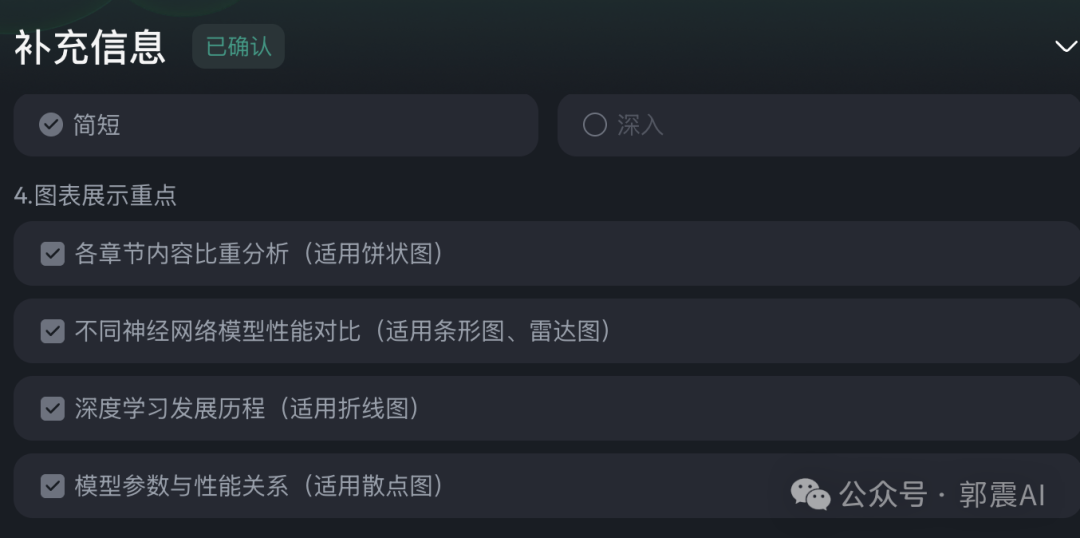Screen dimensions: 1080x538
Task: Select the 简短 option label
Action: coord(97,125)
